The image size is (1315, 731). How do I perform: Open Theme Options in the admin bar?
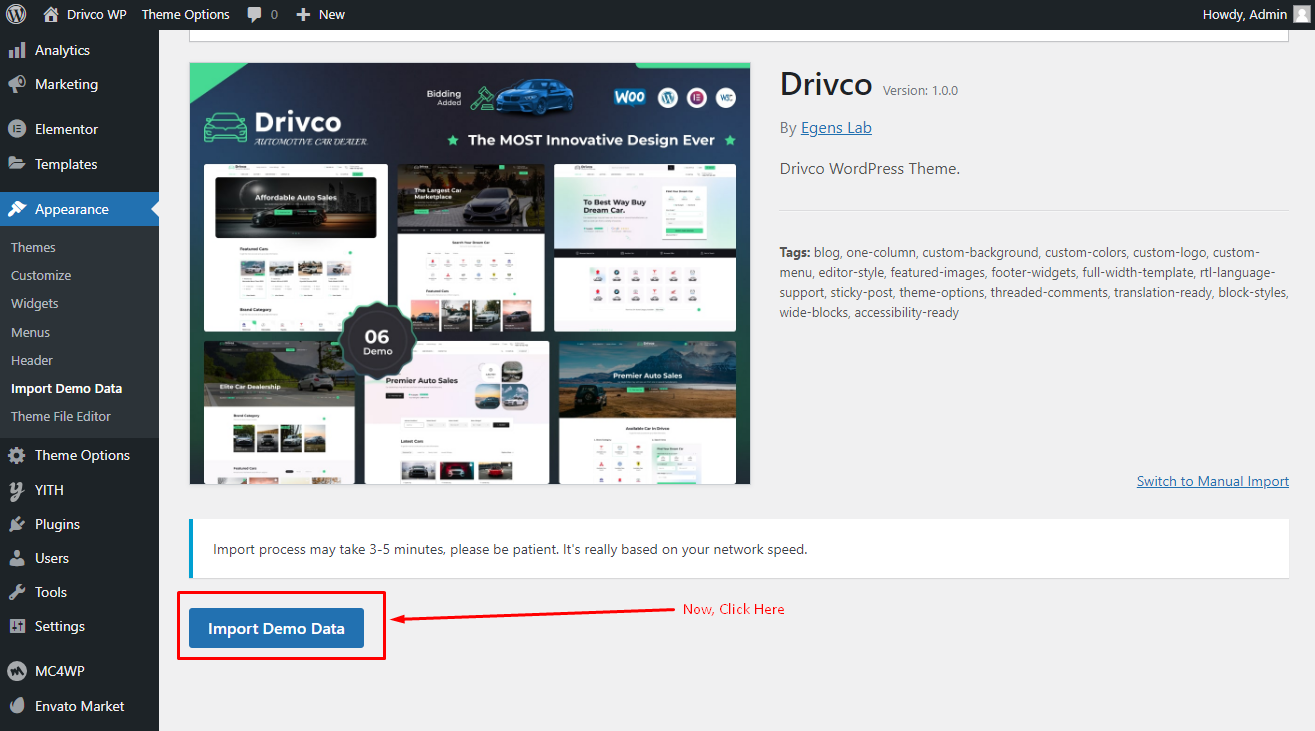[185, 14]
